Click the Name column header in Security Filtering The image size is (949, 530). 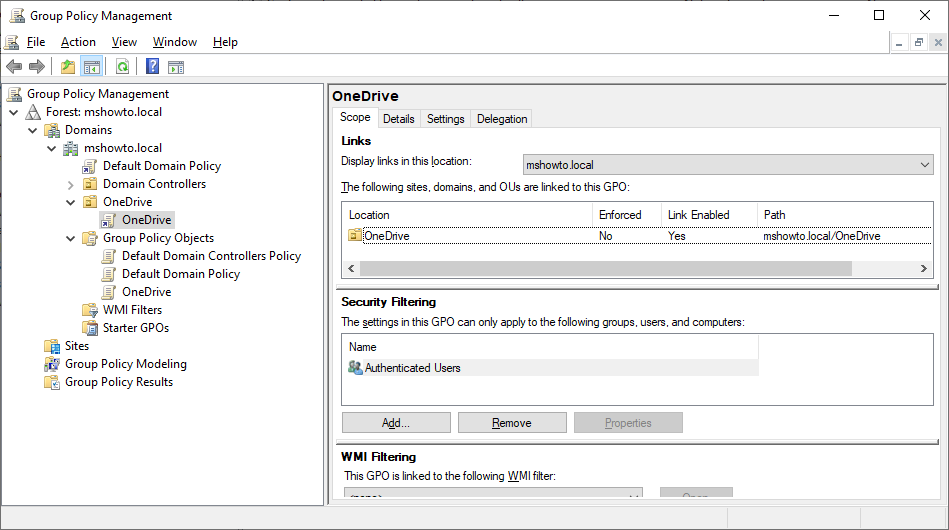point(550,347)
